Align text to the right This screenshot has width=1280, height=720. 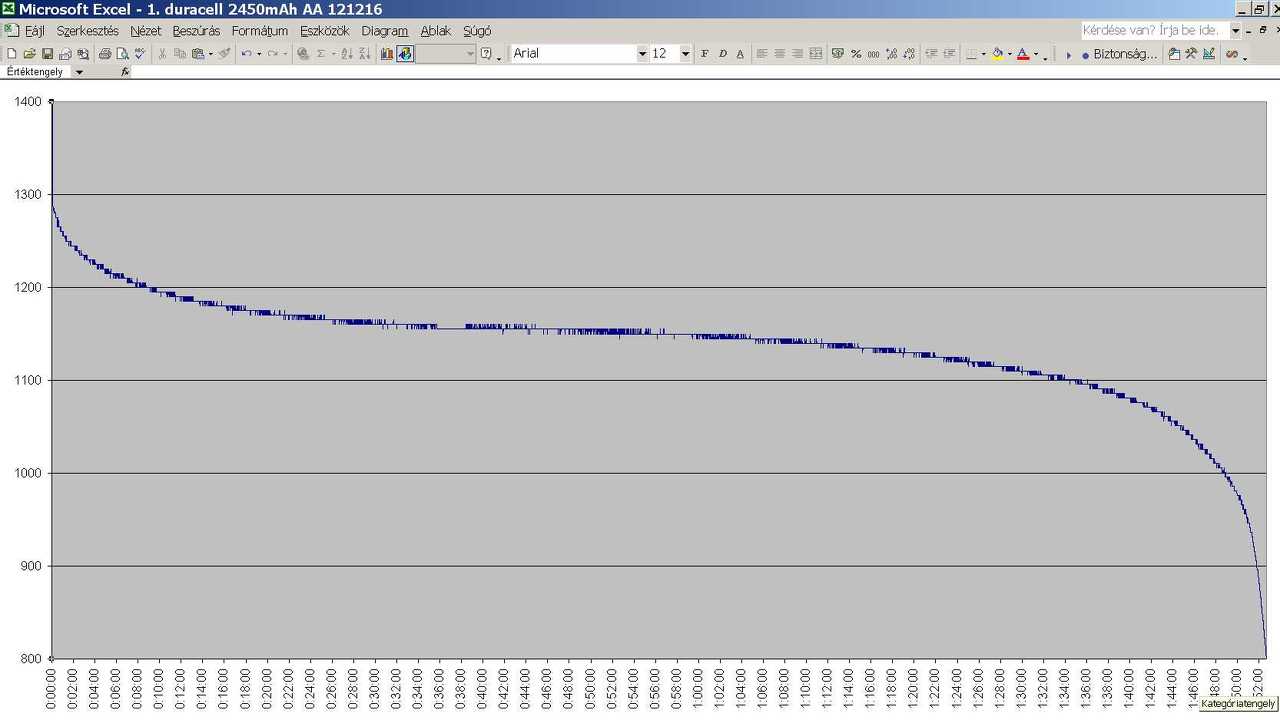click(797, 54)
